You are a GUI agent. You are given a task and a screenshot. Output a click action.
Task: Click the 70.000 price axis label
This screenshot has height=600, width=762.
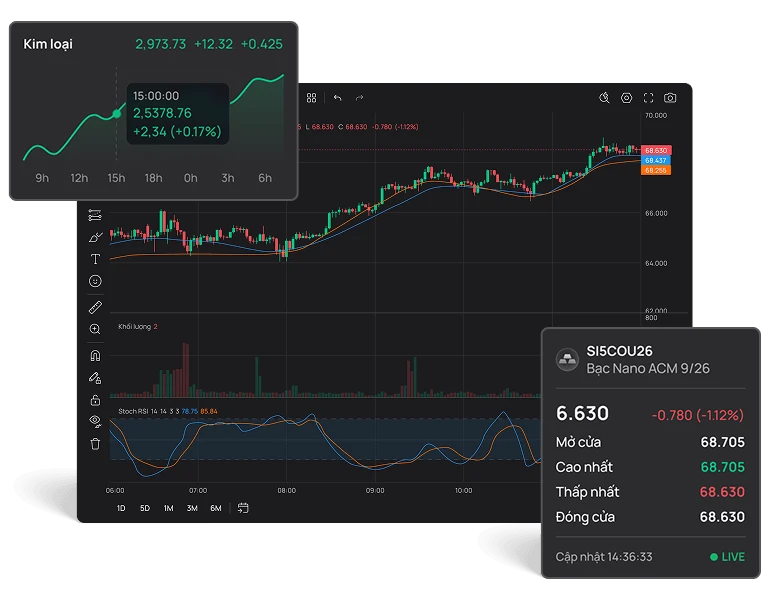pos(656,116)
